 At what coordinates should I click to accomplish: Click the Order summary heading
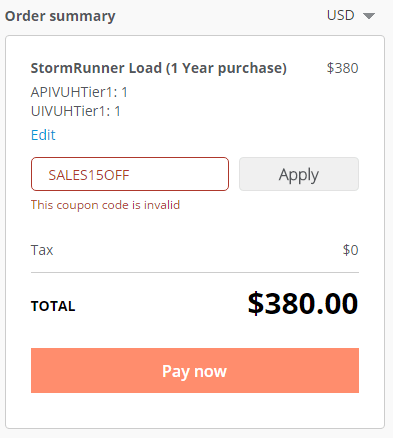click(60, 16)
